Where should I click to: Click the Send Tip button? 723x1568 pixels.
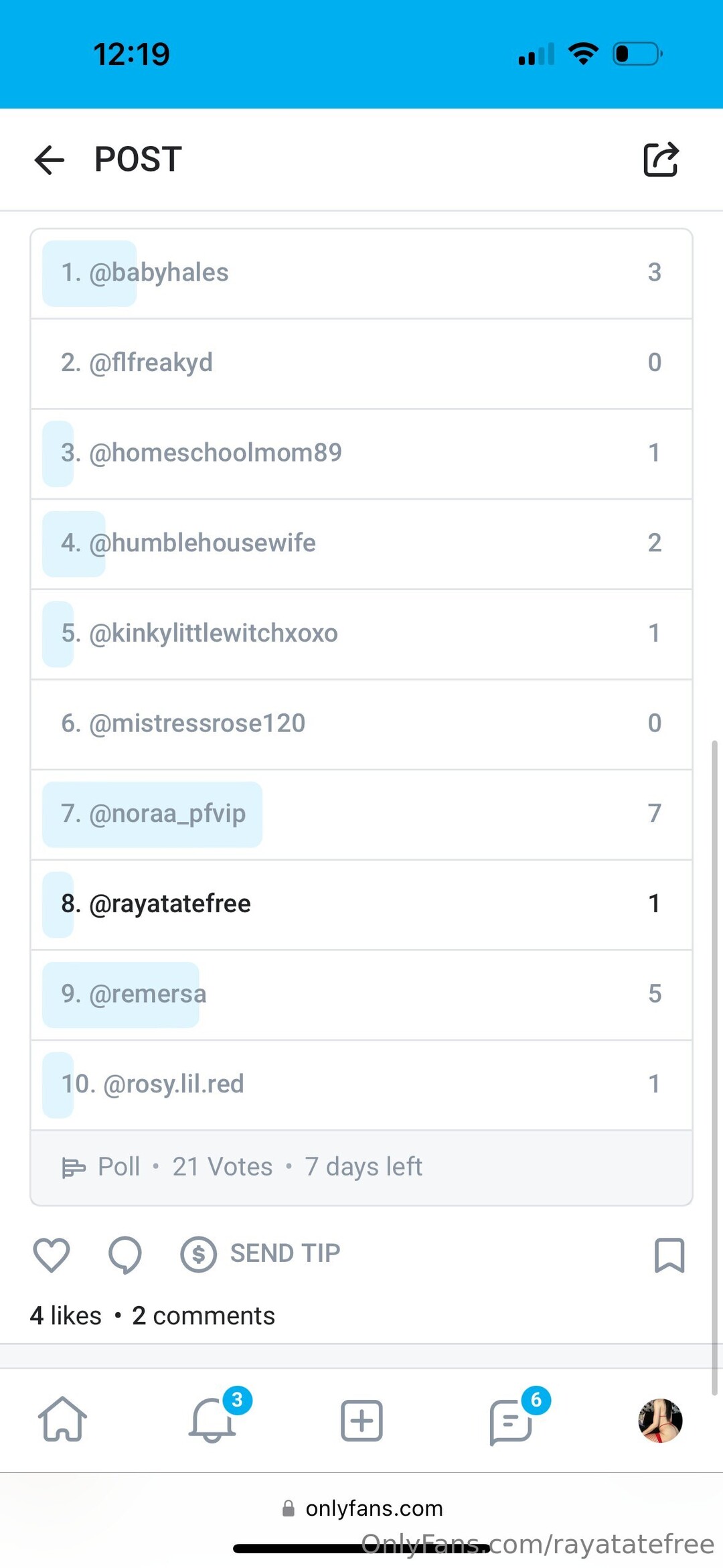coord(261,1253)
